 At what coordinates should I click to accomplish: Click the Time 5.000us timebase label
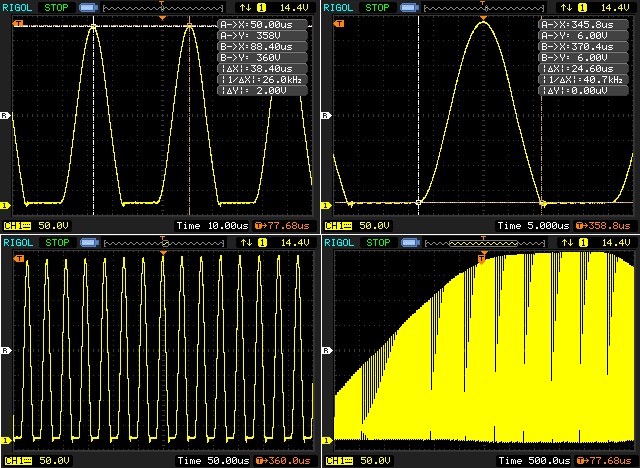[x=533, y=226]
